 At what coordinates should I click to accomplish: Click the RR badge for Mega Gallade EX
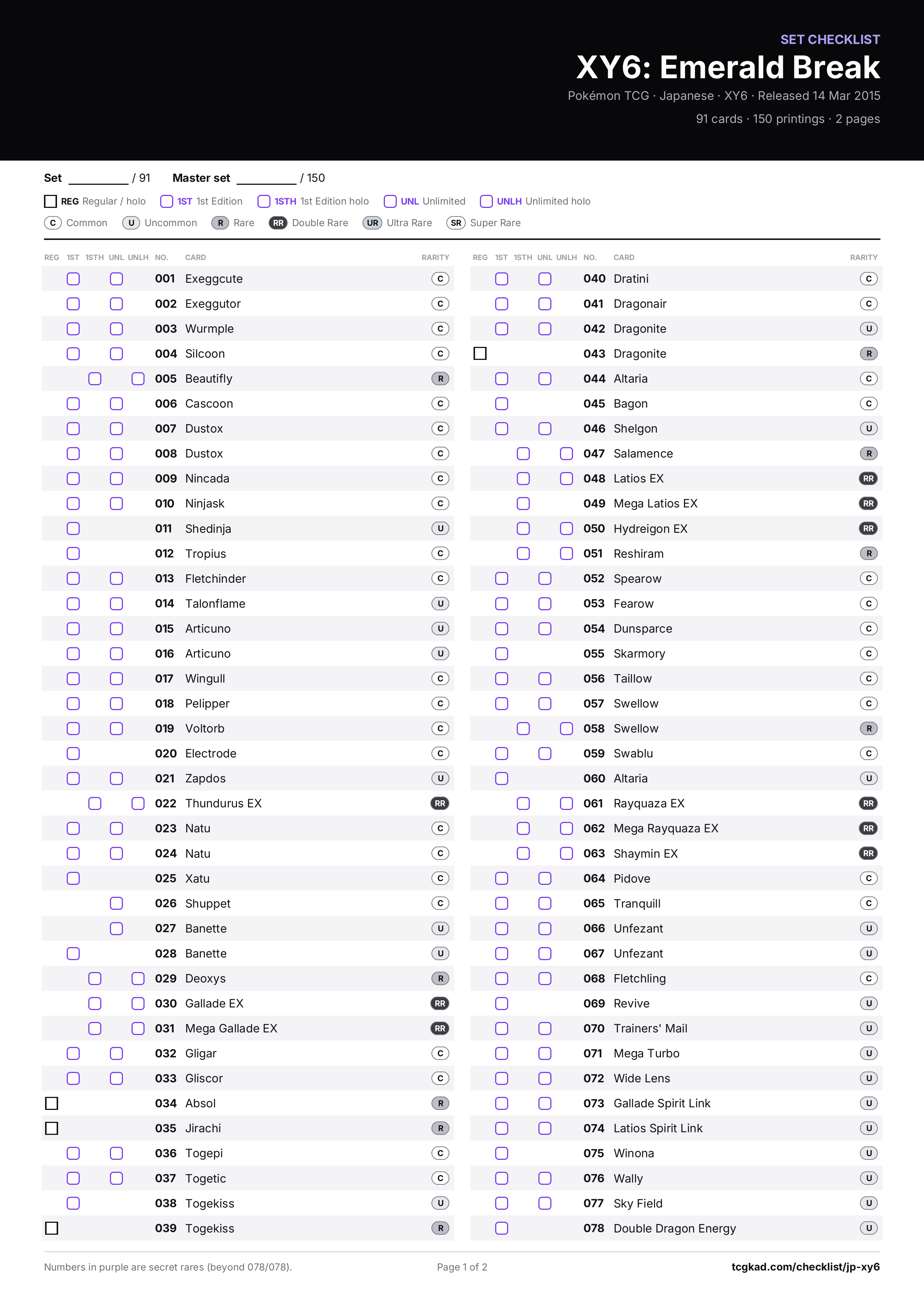pyautogui.click(x=440, y=1028)
